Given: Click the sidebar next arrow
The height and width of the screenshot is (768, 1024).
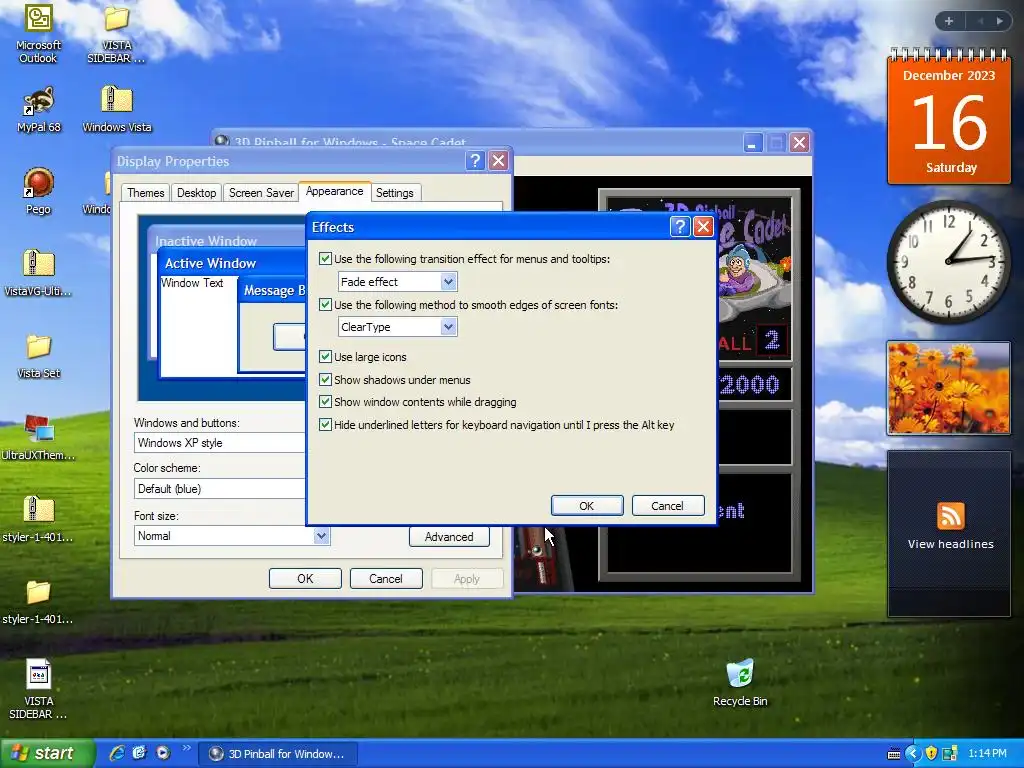Looking at the screenshot, I should pyautogui.click(x=1000, y=21).
